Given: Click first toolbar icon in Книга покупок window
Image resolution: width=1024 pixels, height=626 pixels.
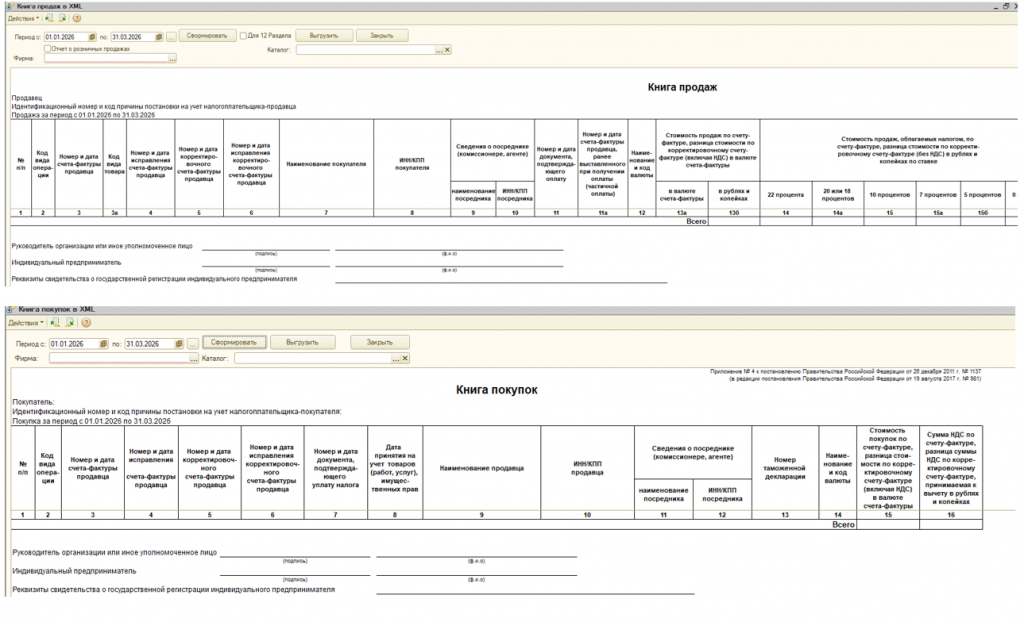Looking at the screenshot, I should point(56,322).
